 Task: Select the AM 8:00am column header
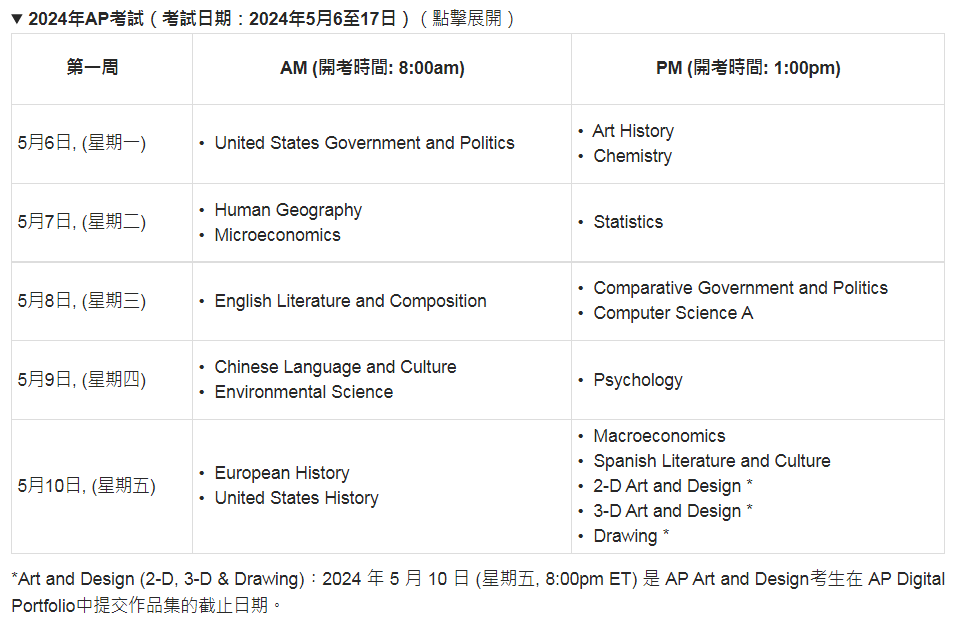(x=372, y=68)
